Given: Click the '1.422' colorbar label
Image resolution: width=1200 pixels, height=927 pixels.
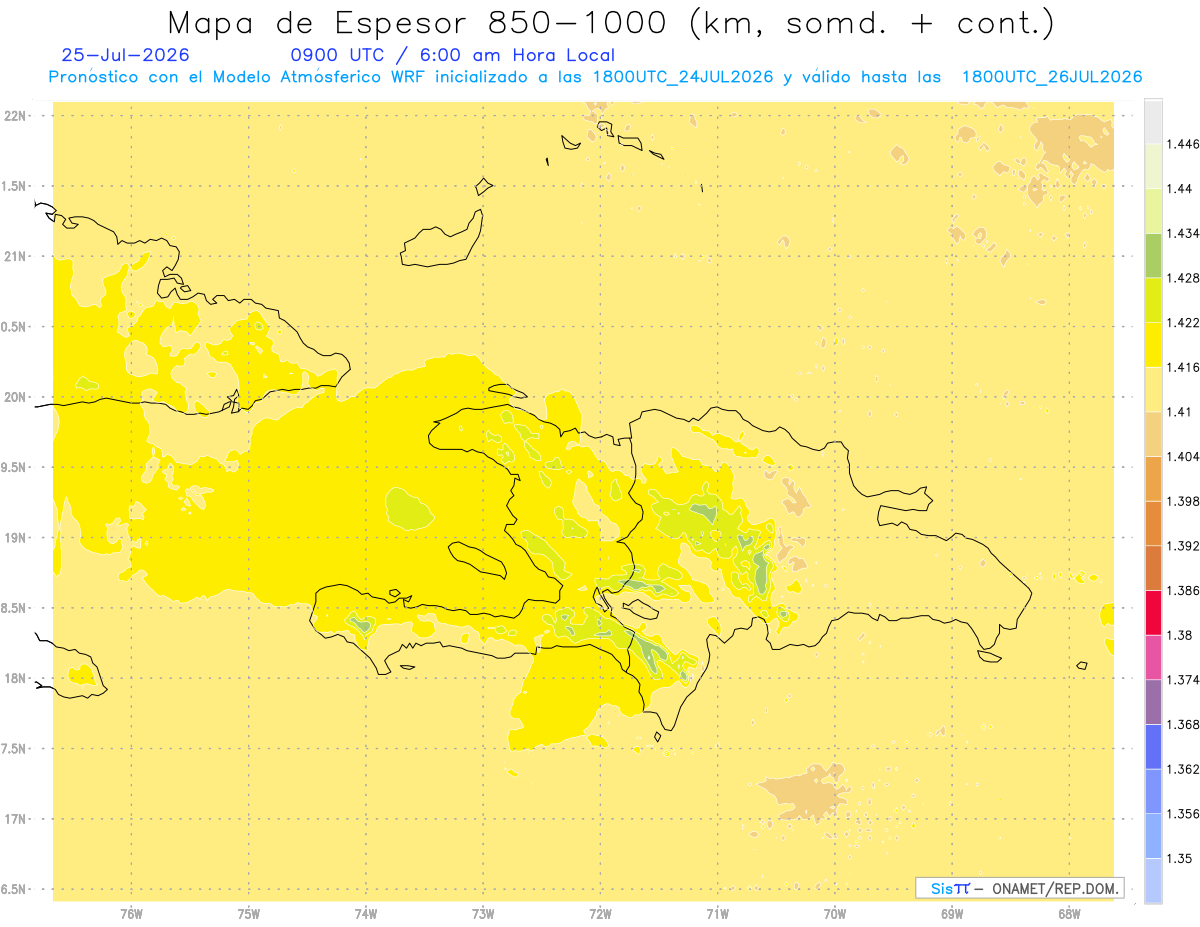Looking at the screenshot, I should pyautogui.click(x=1184, y=322).
